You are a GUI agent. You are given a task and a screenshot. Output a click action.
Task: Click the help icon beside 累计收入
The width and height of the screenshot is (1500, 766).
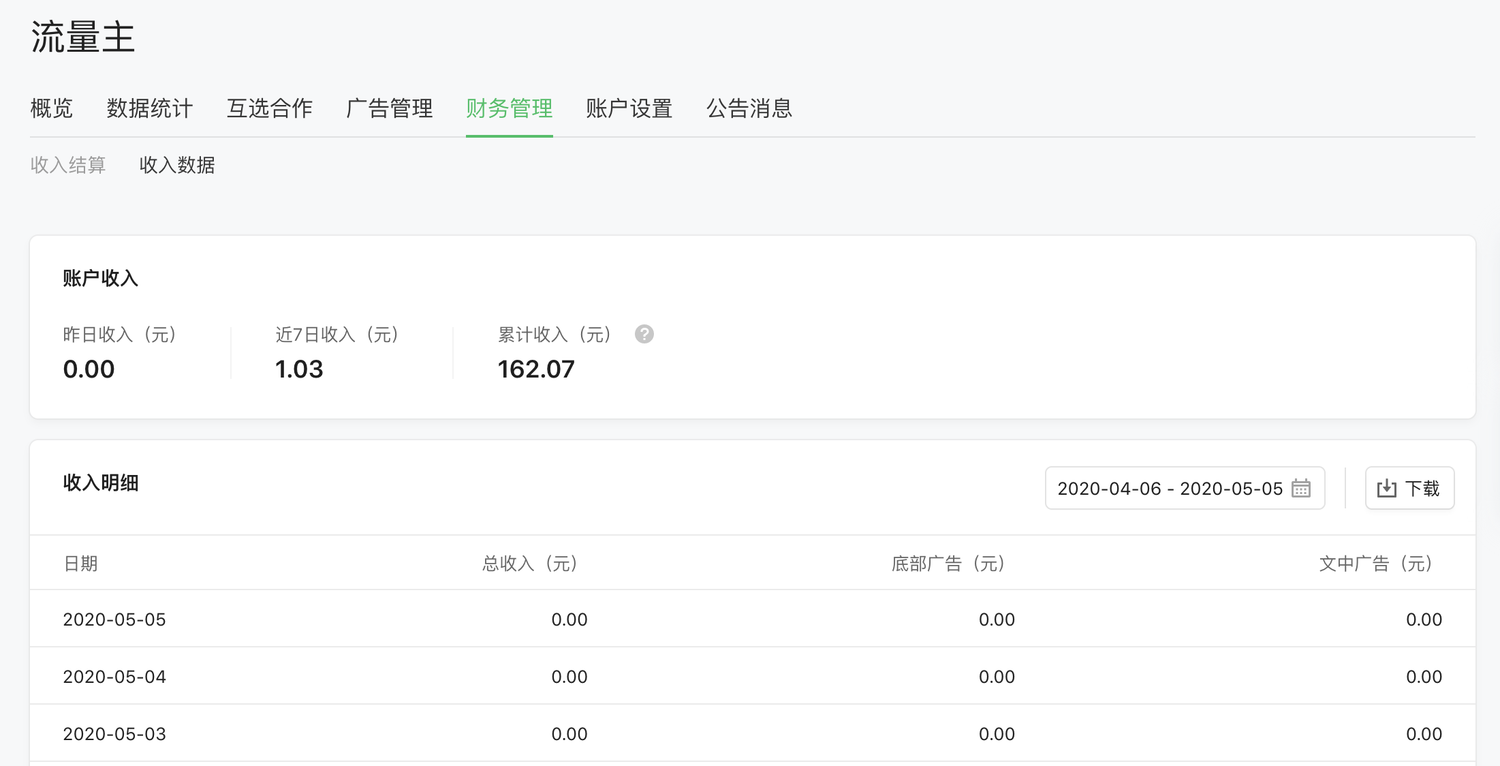coord(644,334)
